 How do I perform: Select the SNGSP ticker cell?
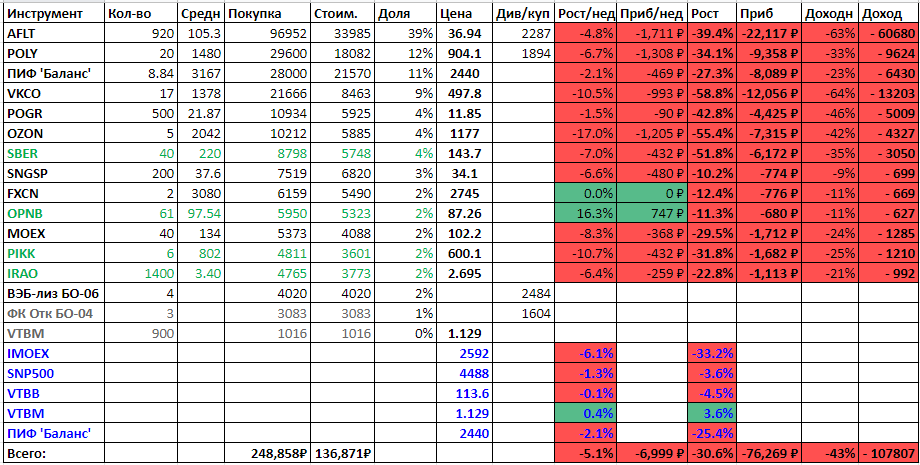tap(53, 174)
